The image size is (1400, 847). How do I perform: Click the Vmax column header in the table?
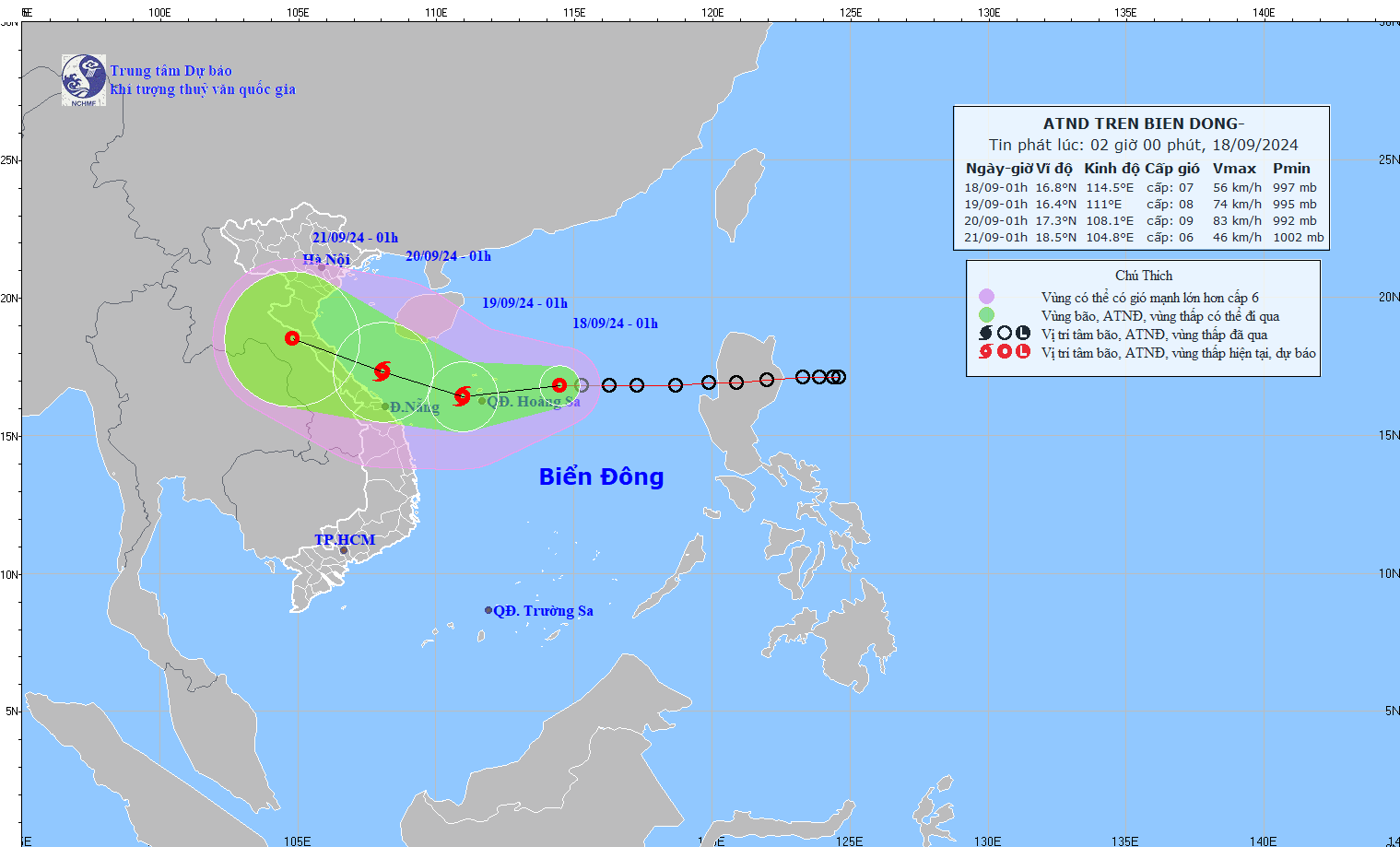pos(1234,169)
